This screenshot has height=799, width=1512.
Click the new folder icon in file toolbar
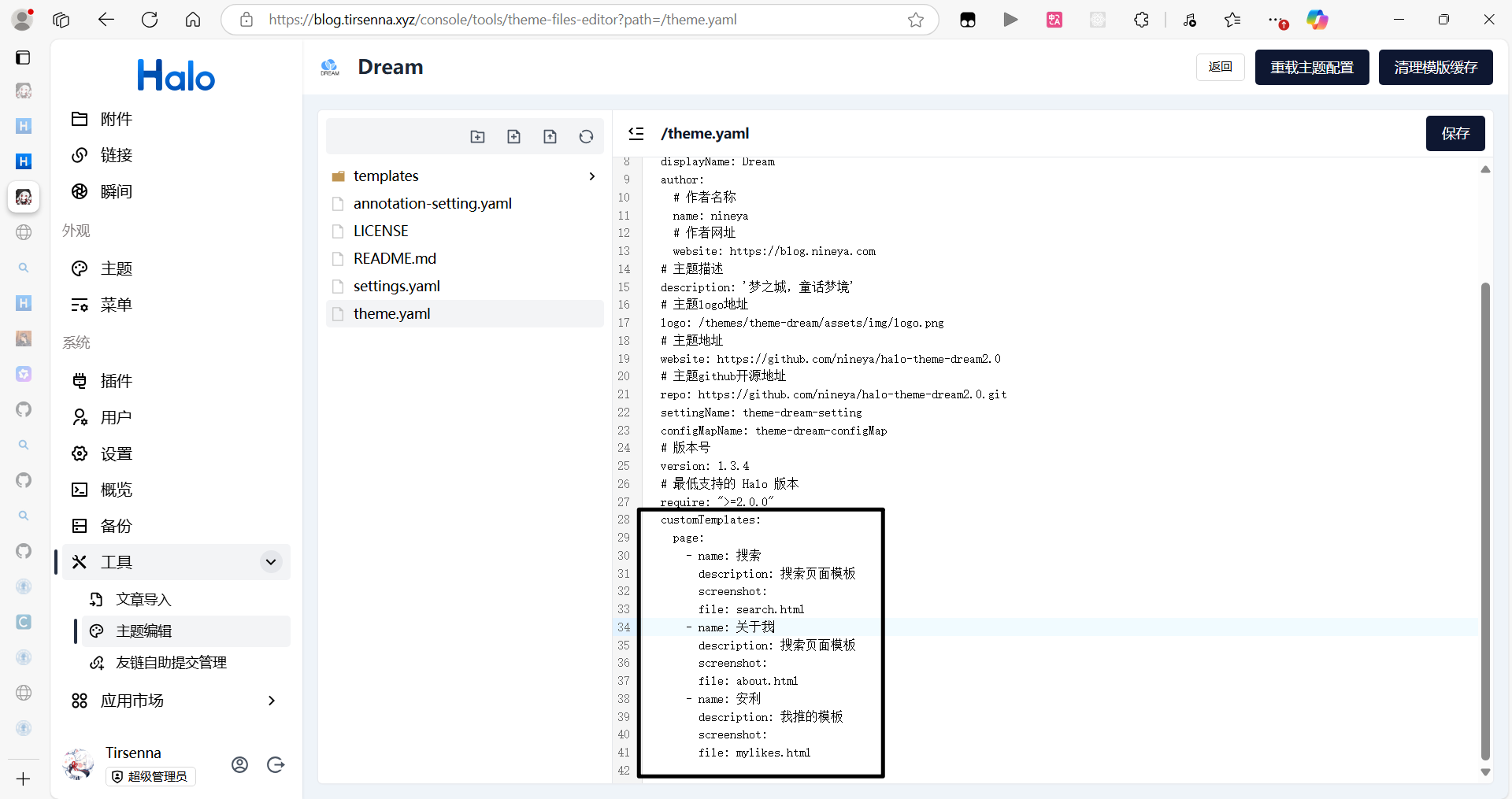pos(477,137)
